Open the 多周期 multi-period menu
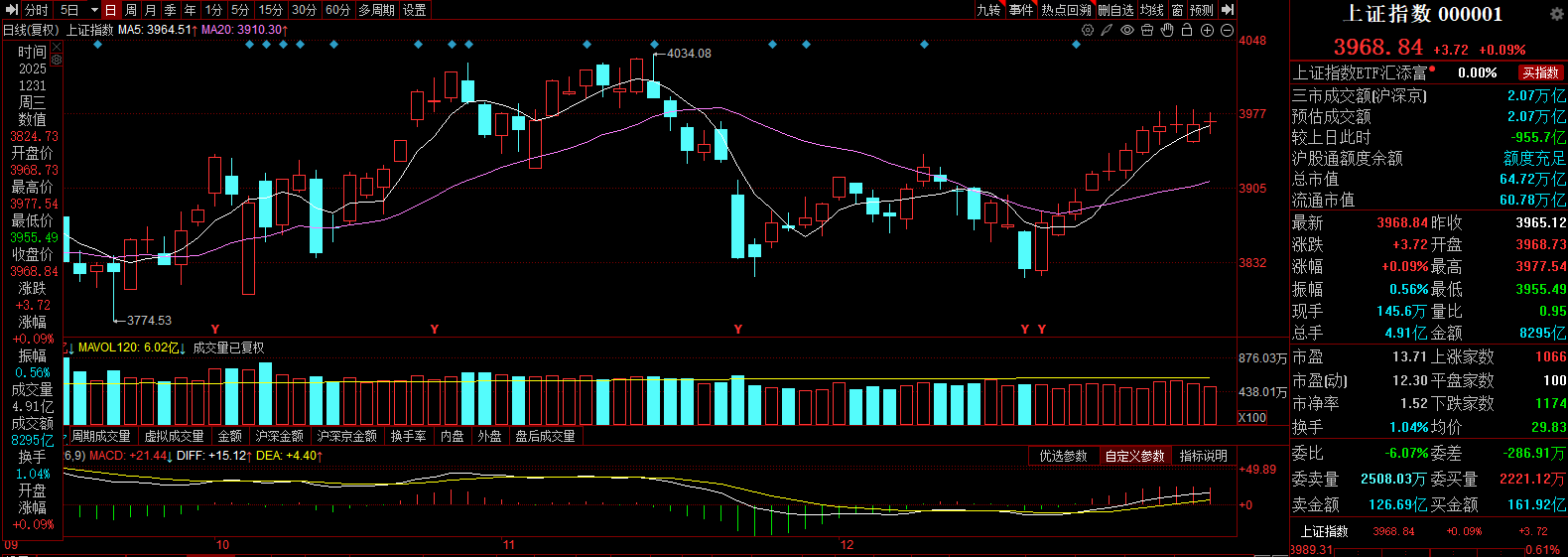Viewport: 1568px width, 557px height. tap(377, 10)
